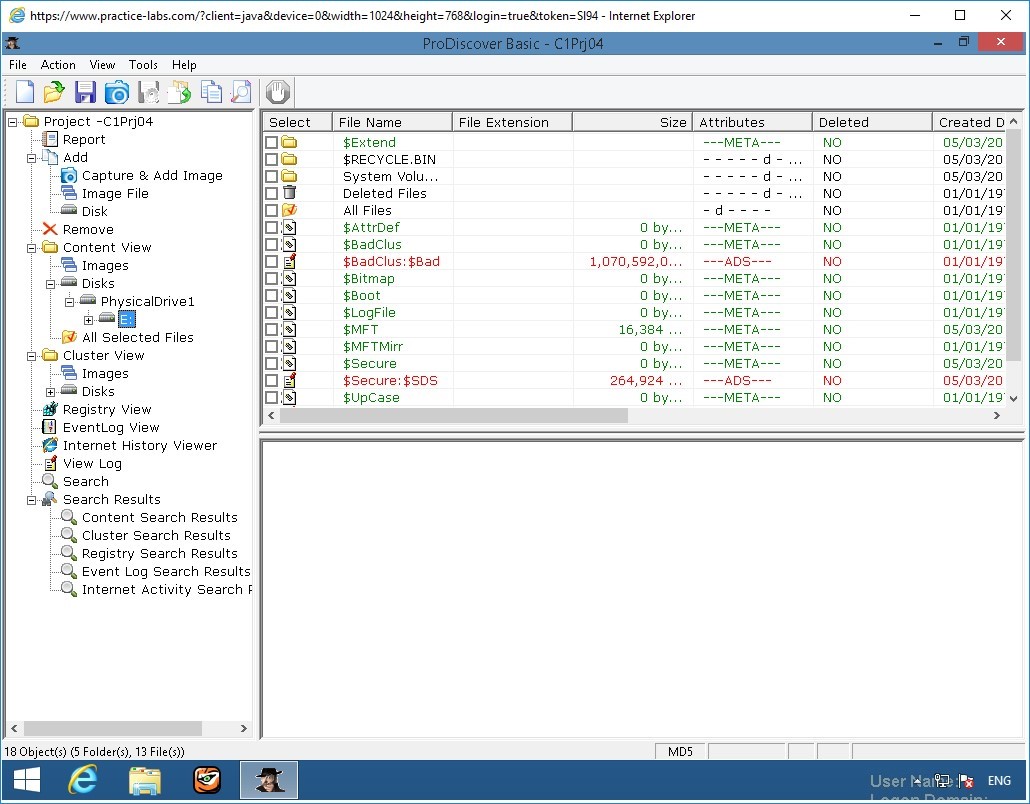Viewport: 1030px width, 804px height.
Task: Click the Stop hand toolbar icon
Action: point(278,92)
